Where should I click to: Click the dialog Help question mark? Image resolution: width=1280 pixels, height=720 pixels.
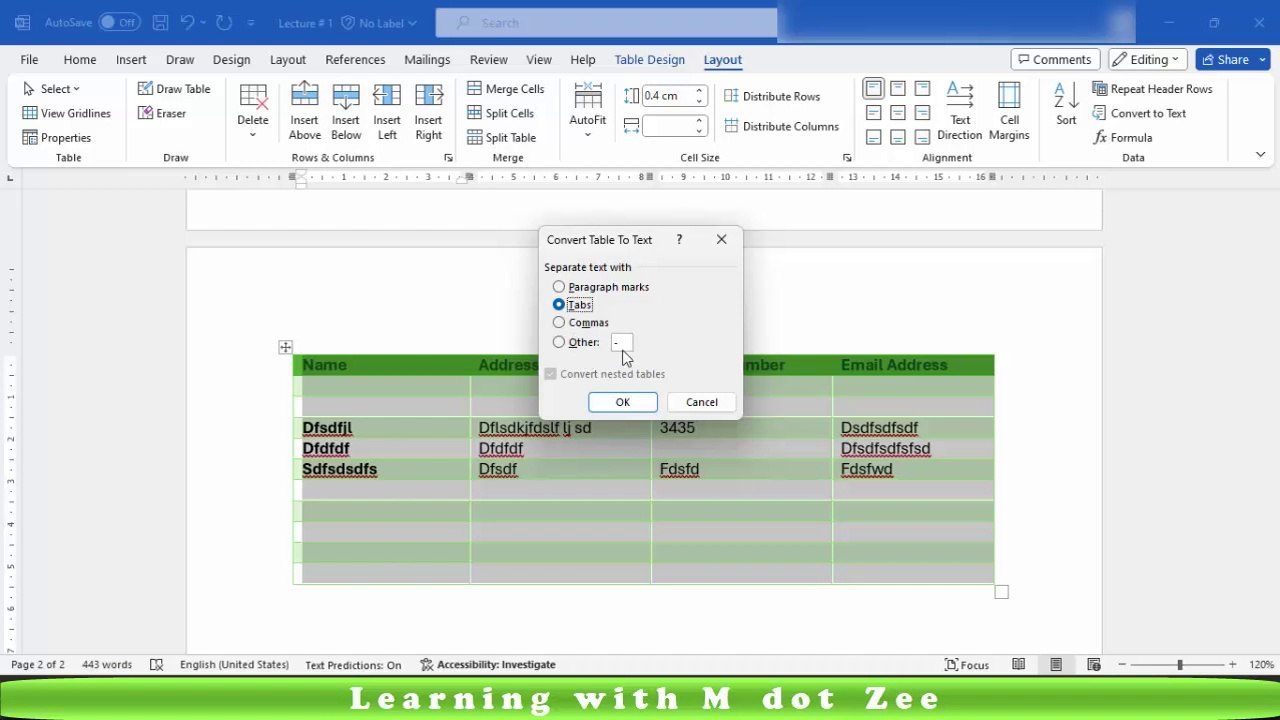coord(679,239)
